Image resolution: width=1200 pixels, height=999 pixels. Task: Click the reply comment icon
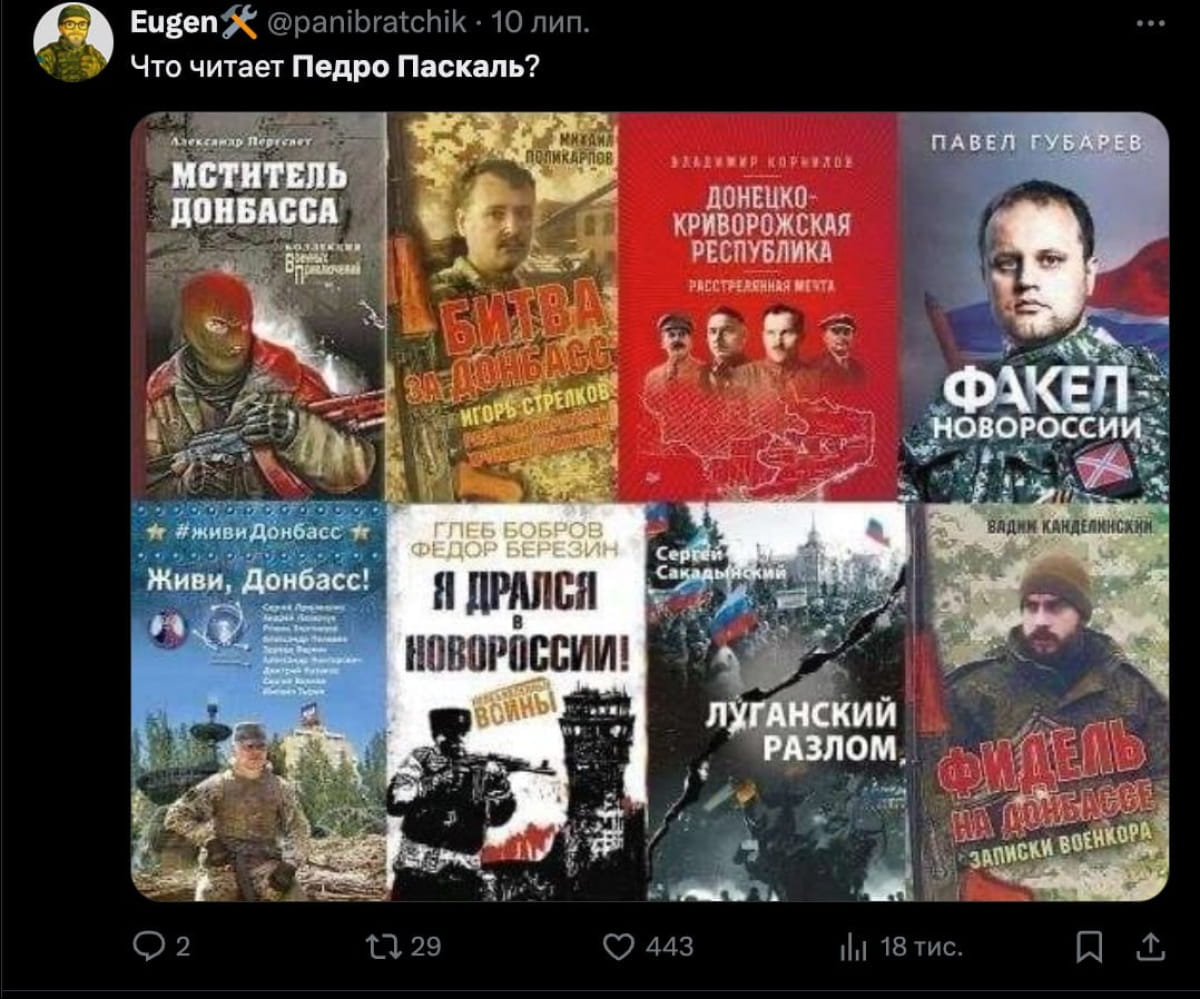click(x=149, y=946)
